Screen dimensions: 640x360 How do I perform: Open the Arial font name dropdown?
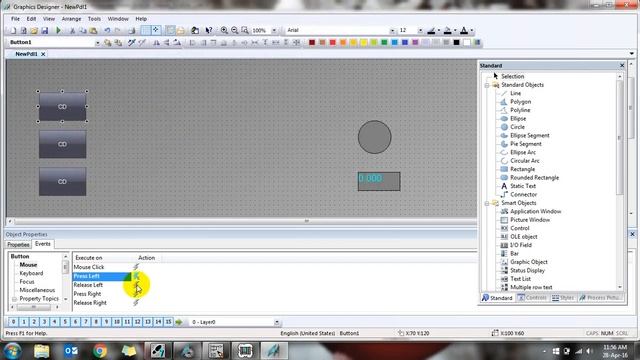pos(392,31)
